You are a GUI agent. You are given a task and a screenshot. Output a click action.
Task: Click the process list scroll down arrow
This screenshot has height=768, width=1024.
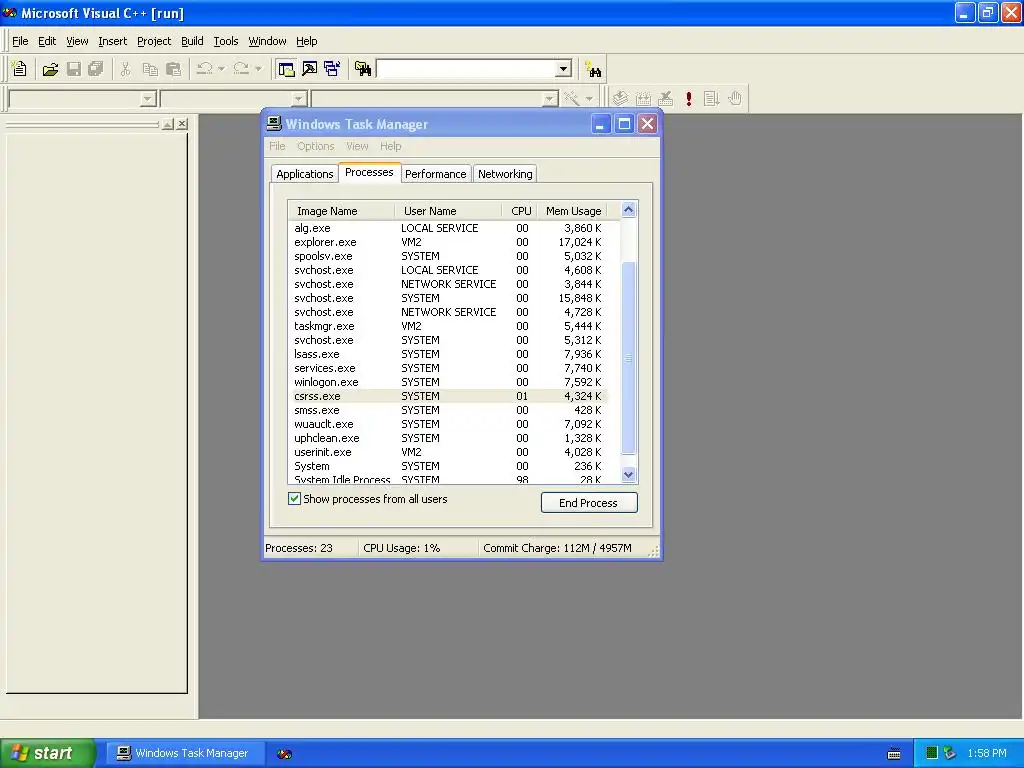pos(628,475)
